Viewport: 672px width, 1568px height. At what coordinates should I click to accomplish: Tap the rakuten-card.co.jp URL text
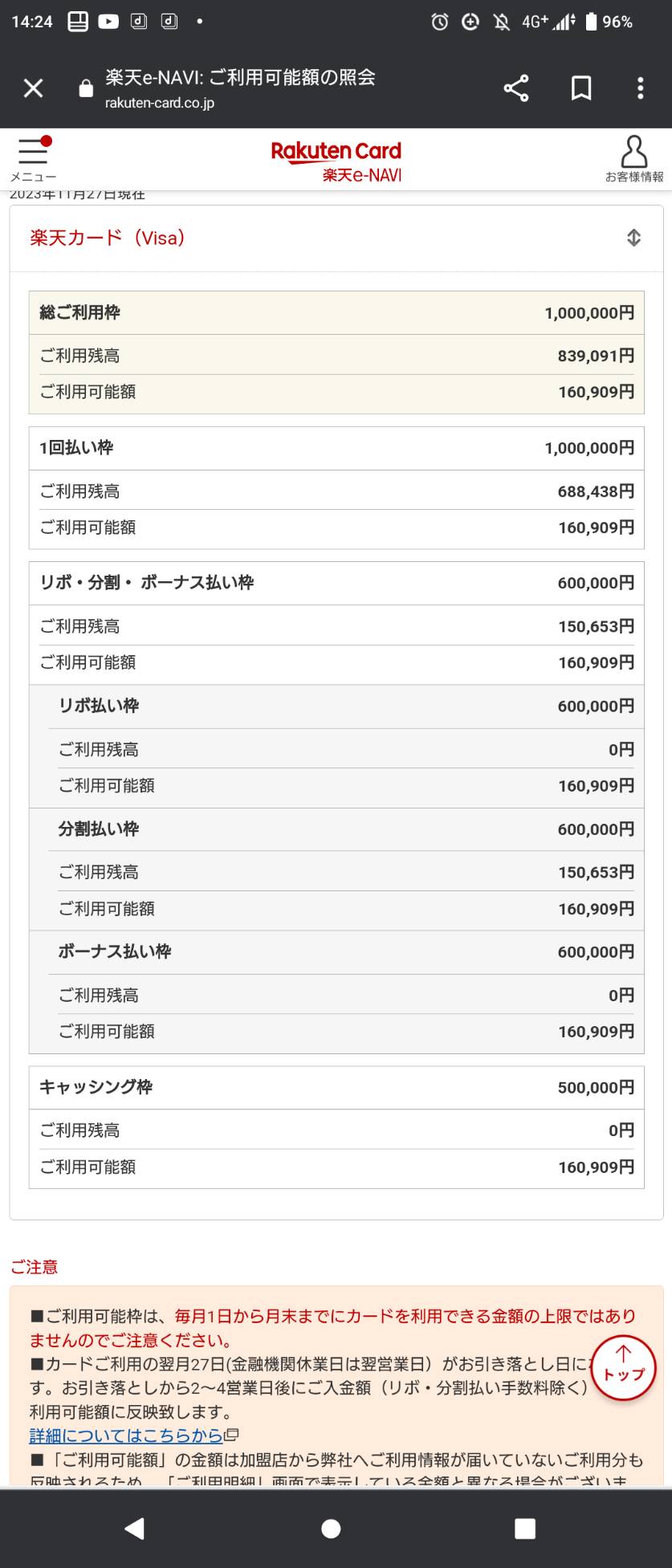tap(160, 103)
